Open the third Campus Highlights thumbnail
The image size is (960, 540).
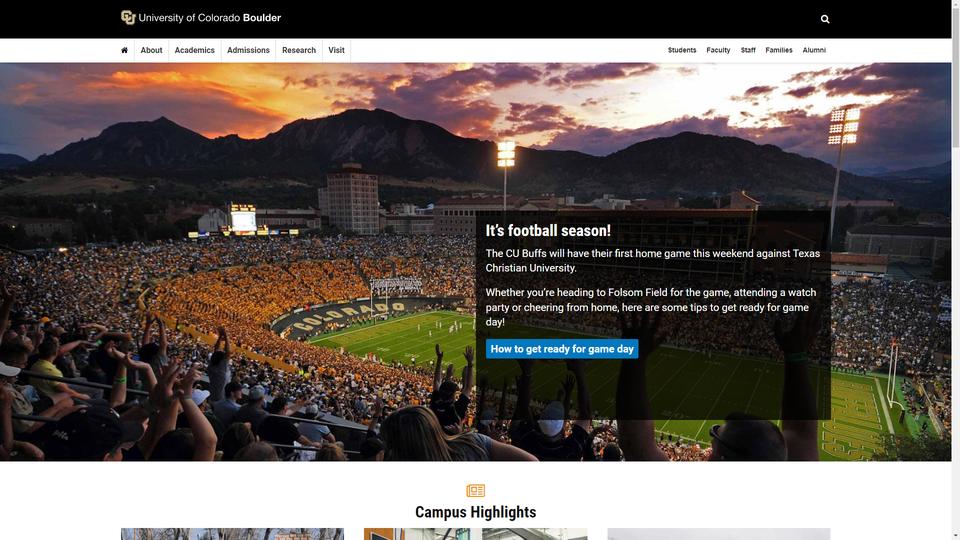click(x=719, y=534)
